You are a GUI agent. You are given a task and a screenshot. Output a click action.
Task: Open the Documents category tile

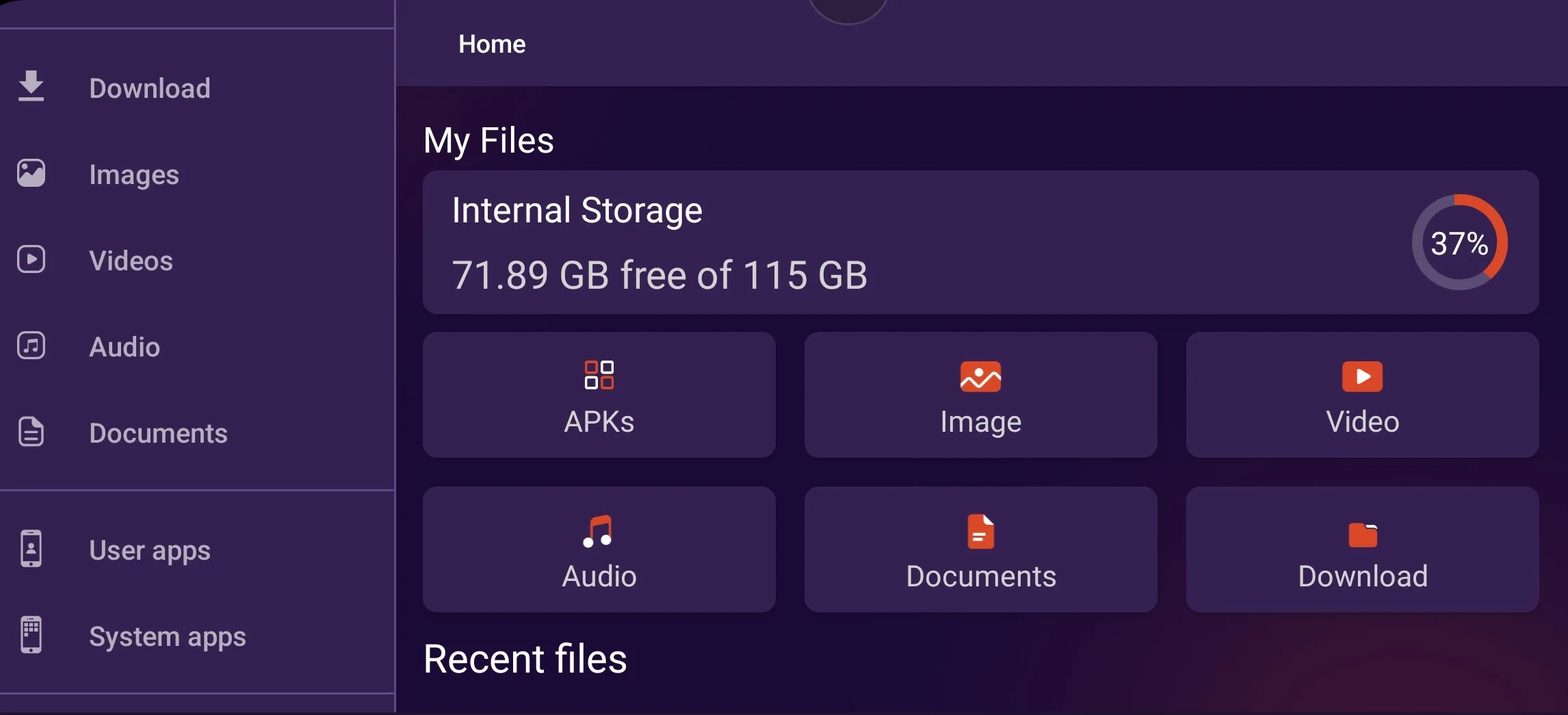[x=980, y=549]
